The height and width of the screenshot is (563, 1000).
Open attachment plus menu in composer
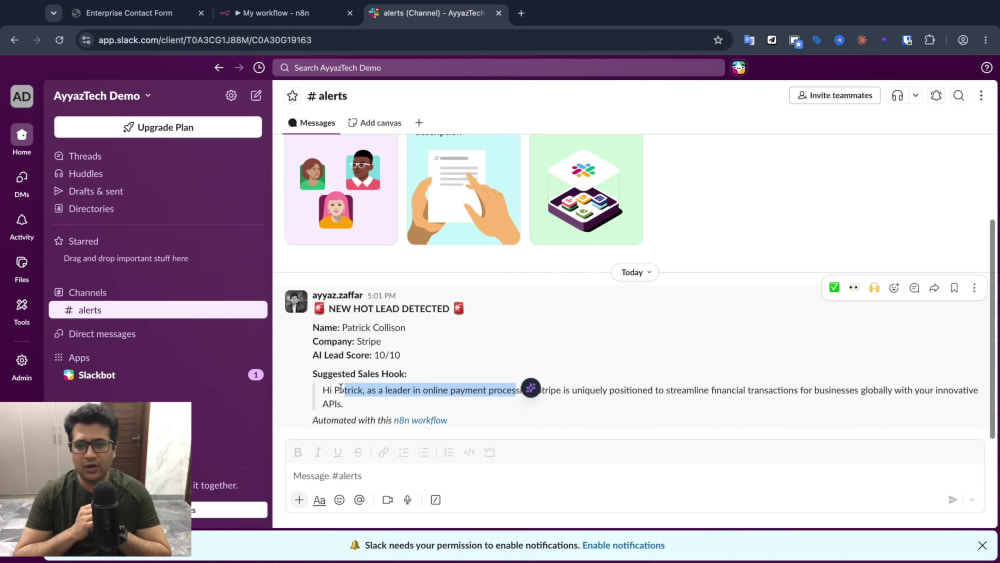(299, 501)
